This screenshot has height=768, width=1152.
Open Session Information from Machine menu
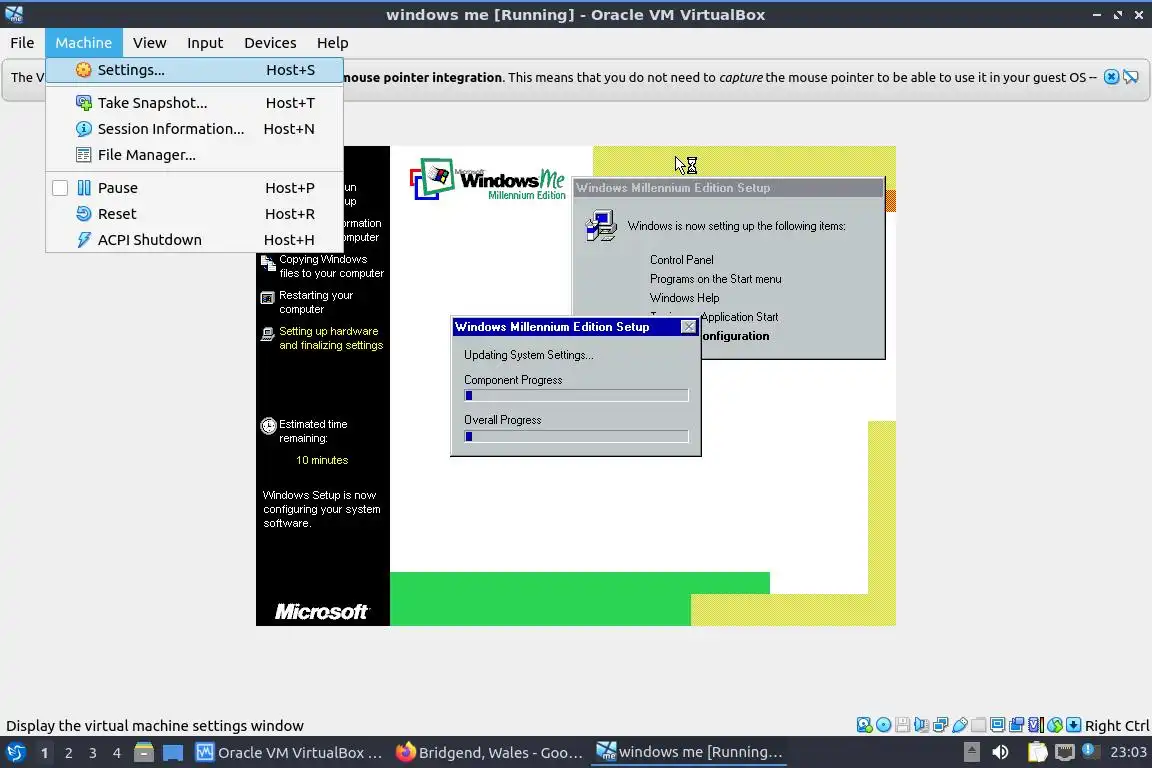[195, 129]
